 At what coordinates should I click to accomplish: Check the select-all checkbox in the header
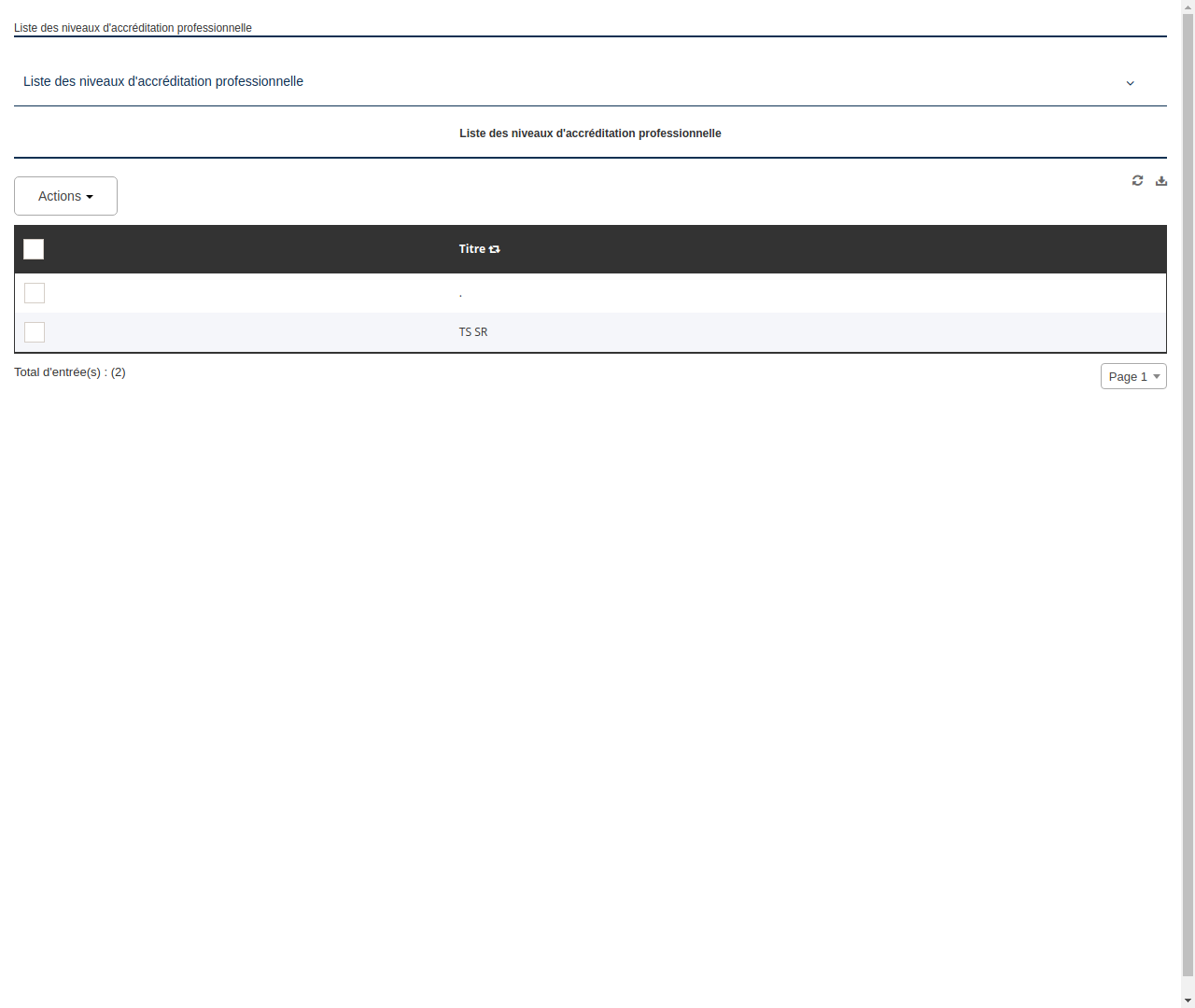[x=34, y=249]
